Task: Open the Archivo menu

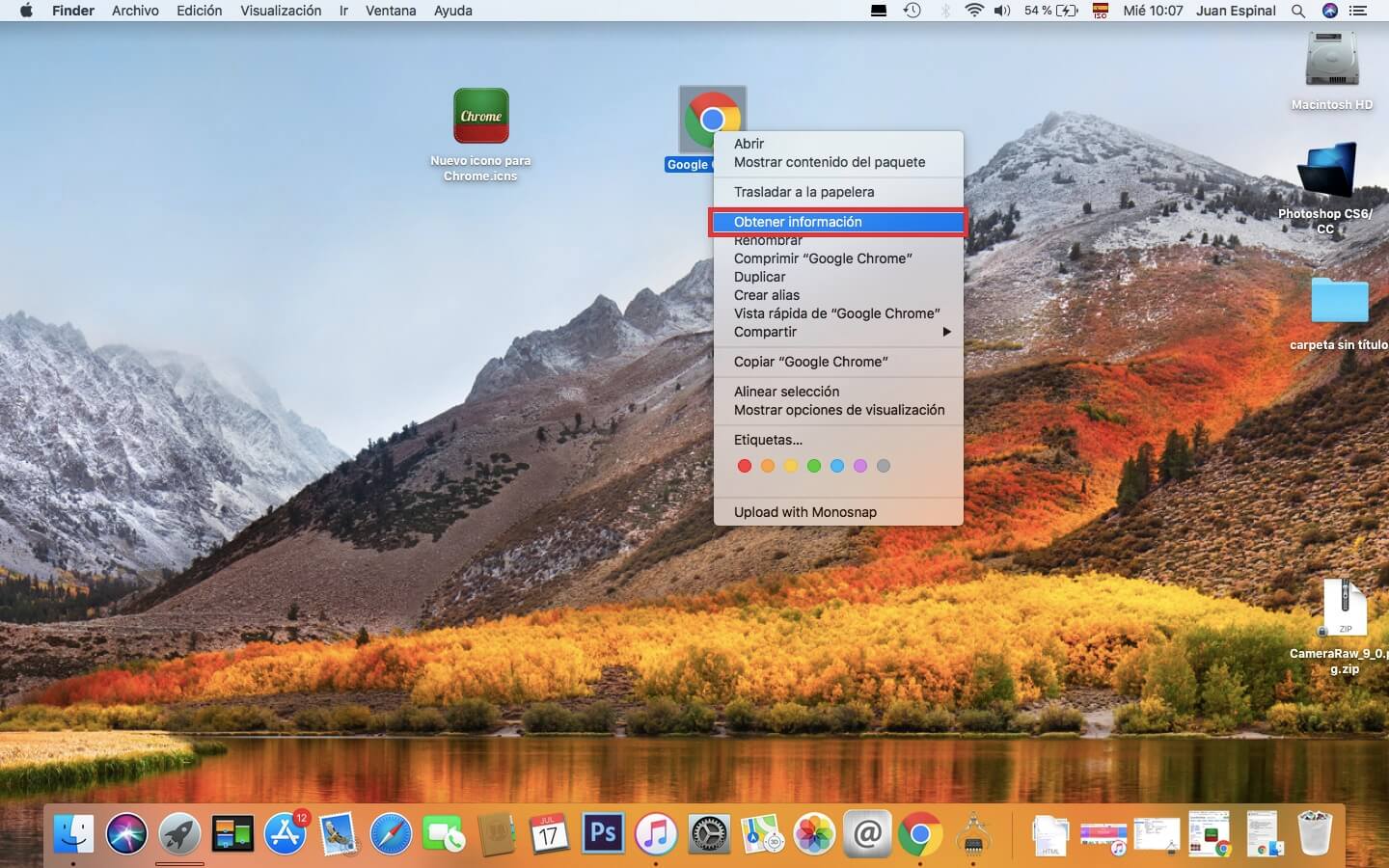Action: click(135, 11)
